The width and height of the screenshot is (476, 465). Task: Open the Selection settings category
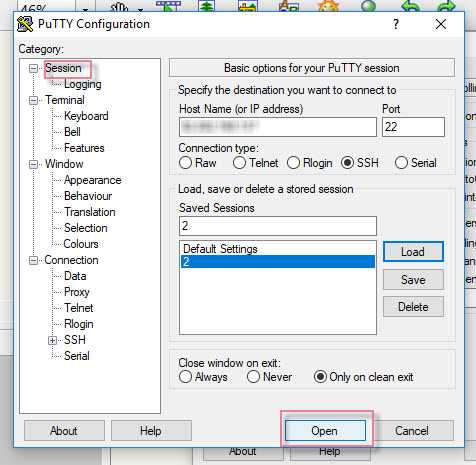(x=86, y=228)
